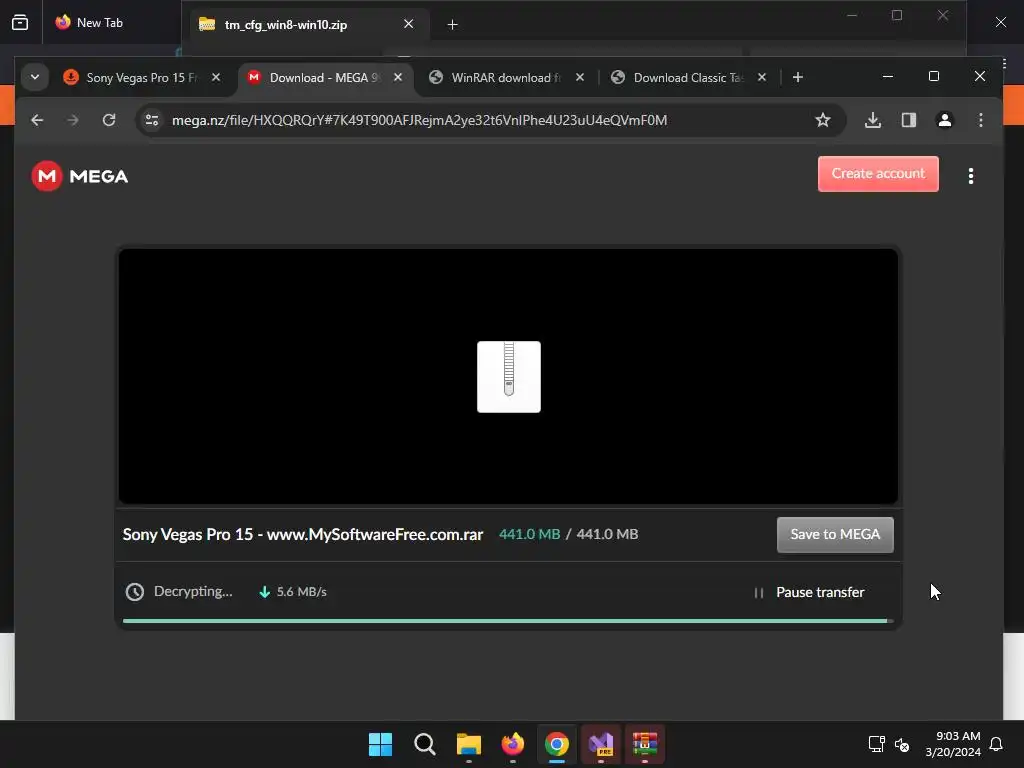Switch to WinRAR download tab
1024x768 pixels.
[505, 78]
